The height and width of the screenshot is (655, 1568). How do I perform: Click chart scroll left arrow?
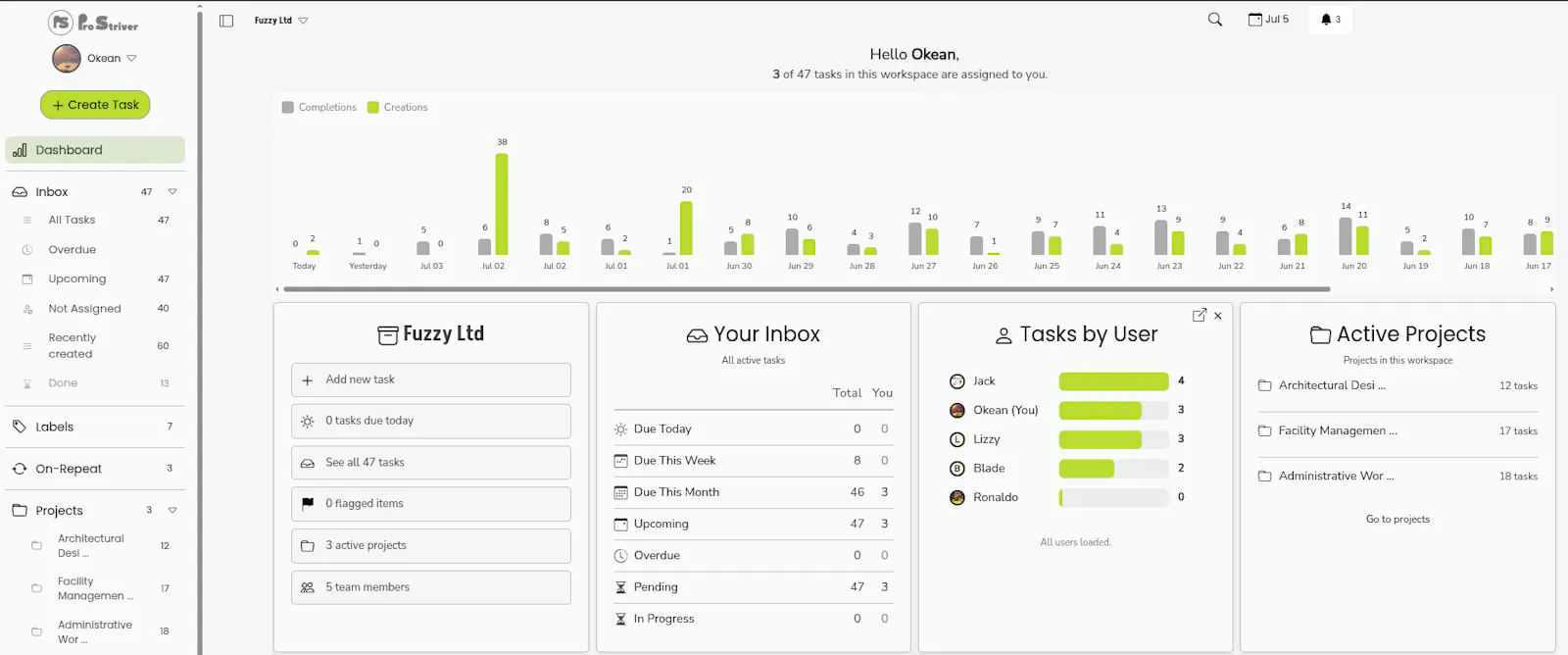277,289
